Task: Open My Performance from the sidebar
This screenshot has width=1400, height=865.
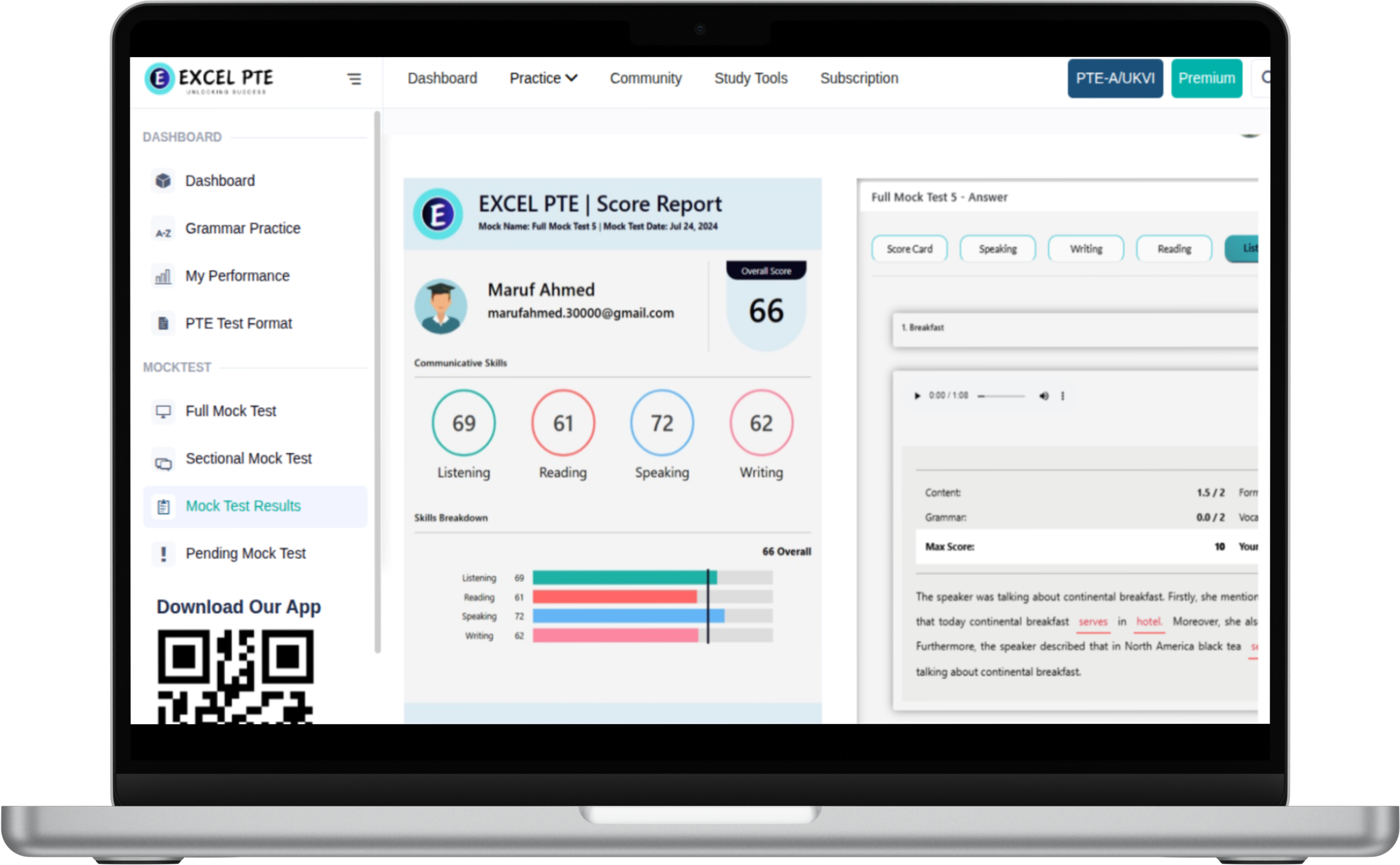Action: tap(237, 276)
